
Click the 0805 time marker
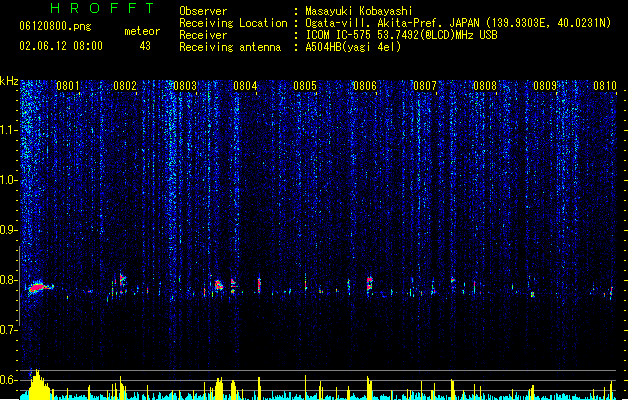point(305,86)
